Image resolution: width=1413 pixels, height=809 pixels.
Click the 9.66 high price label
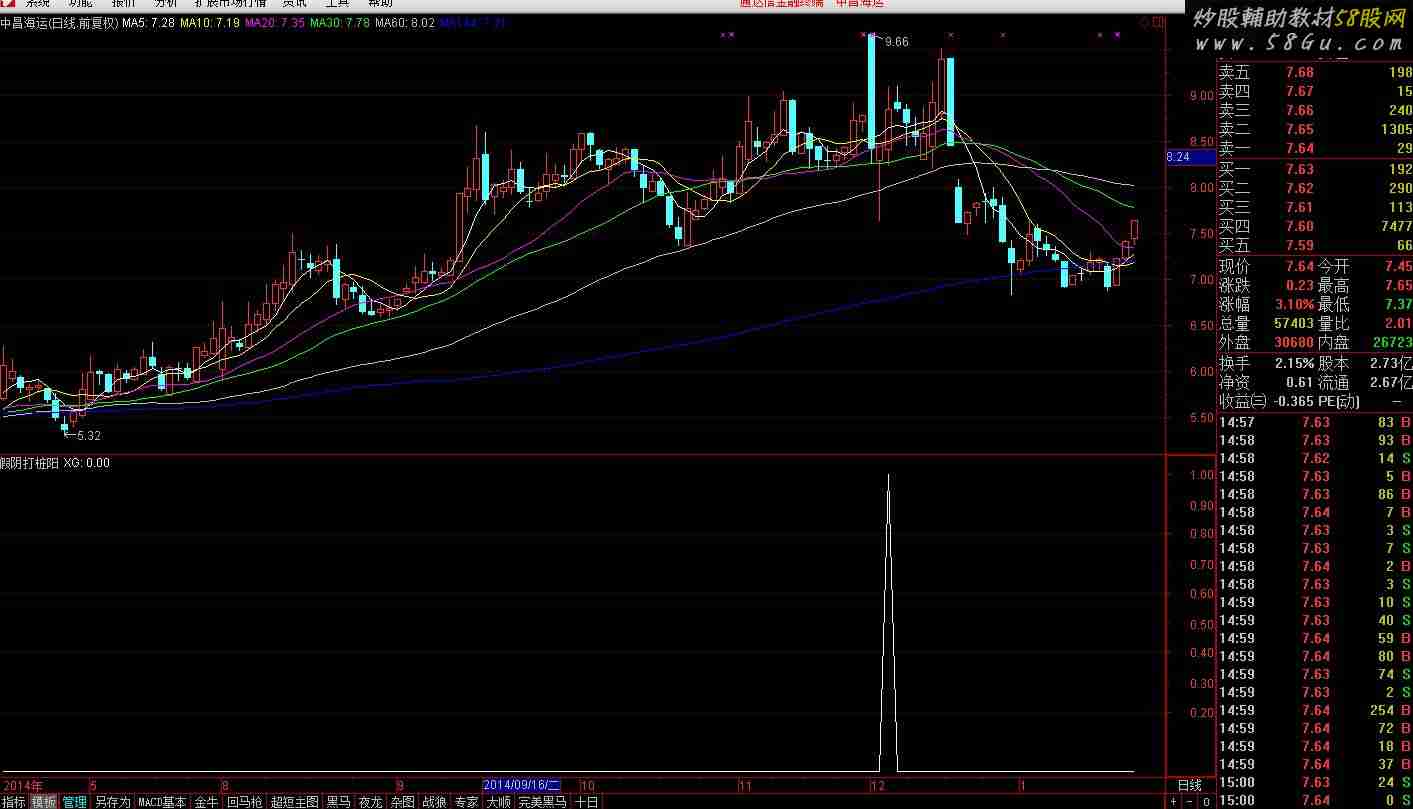click(x=897, y=42)
